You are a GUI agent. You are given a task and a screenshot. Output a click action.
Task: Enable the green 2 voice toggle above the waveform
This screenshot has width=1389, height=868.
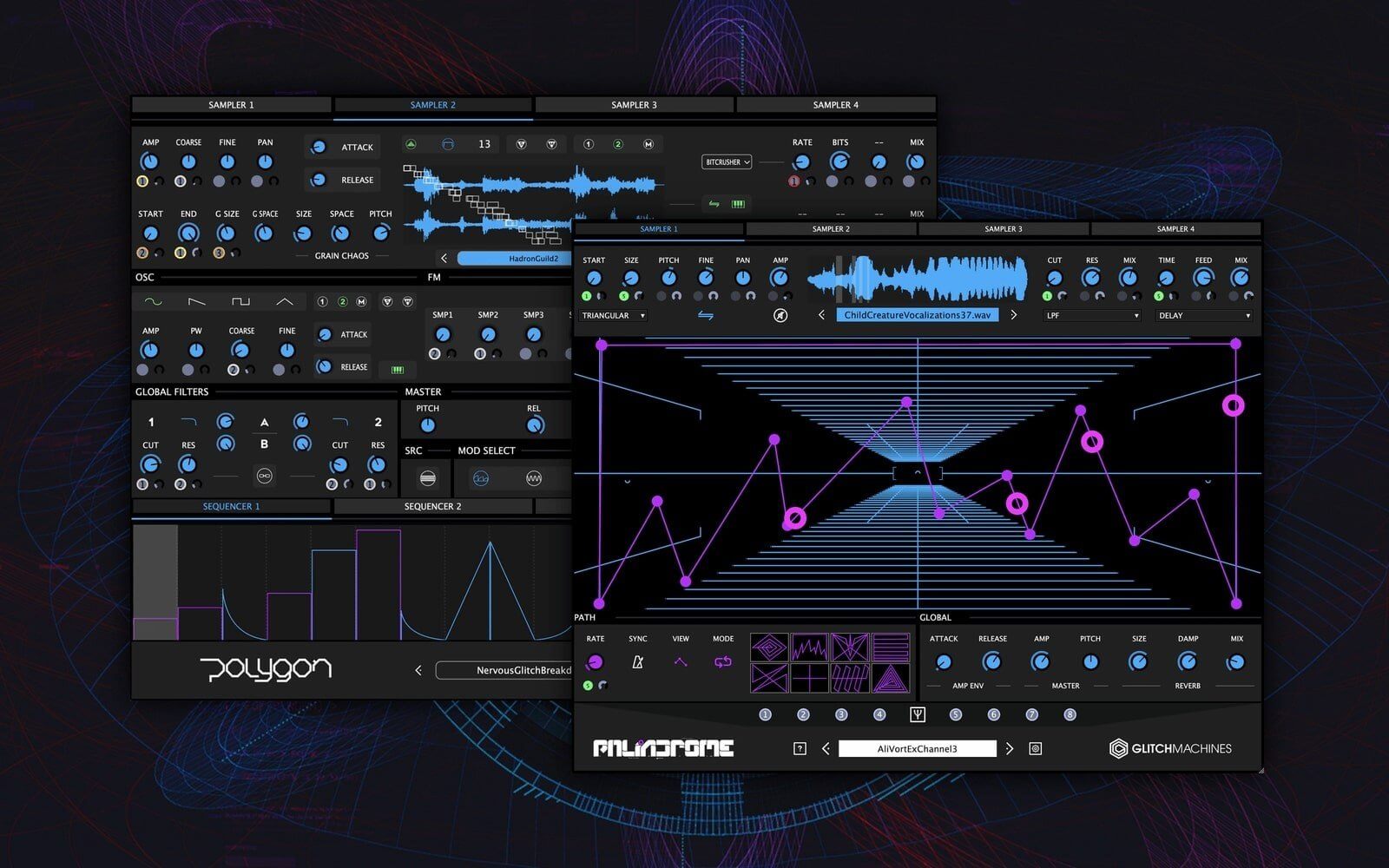click(618, 145)
